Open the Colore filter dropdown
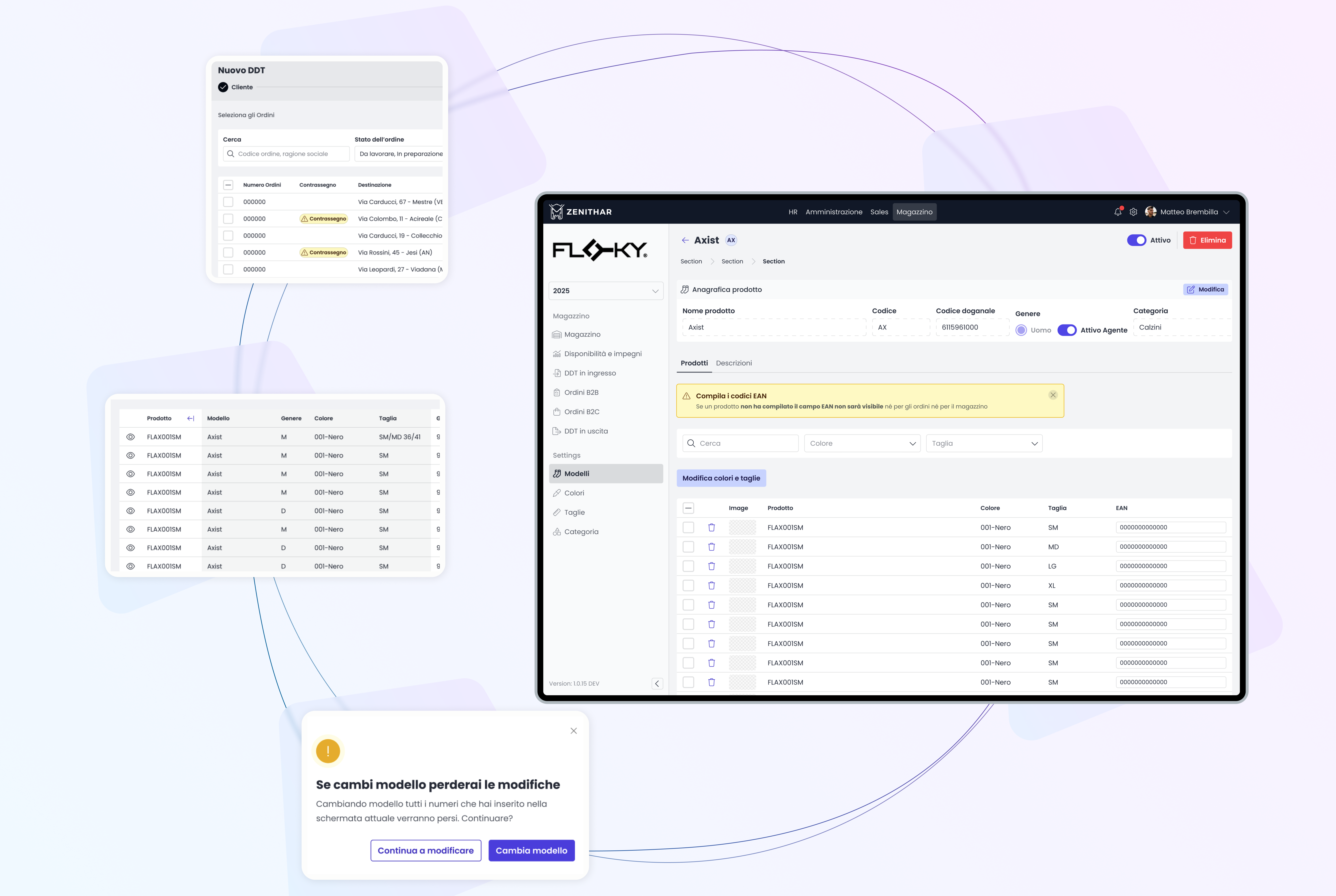Image resolution: width=1336 pixels, height=896 pixels. click(862, 444)
